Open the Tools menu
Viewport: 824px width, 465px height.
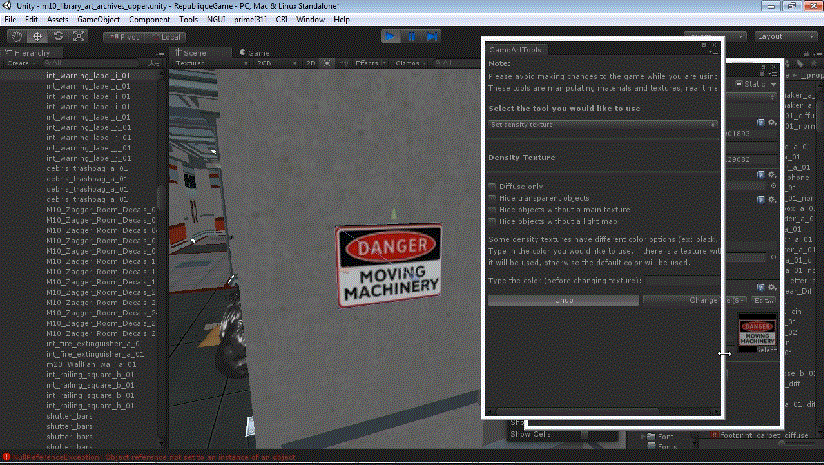[188, 19]
